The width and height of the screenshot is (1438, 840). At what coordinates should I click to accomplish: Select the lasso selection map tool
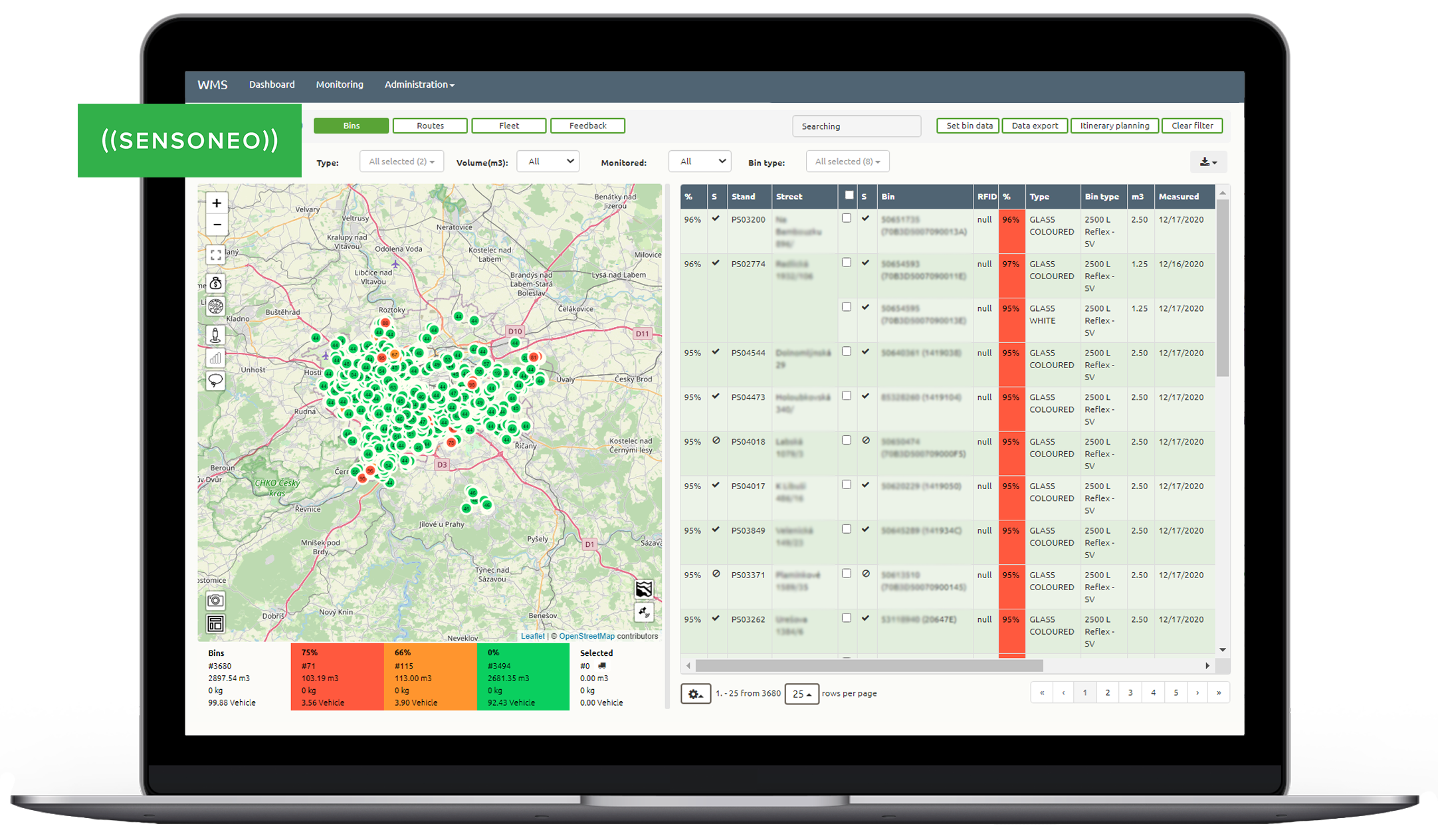215,381
